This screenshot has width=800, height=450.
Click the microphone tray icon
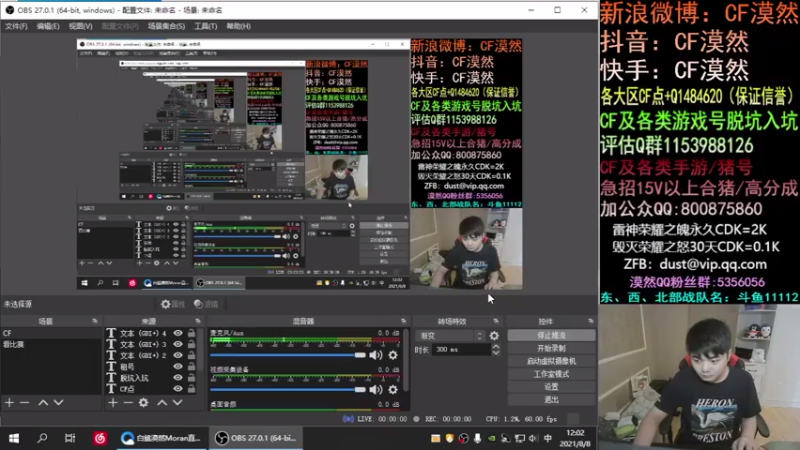[478, 438]
